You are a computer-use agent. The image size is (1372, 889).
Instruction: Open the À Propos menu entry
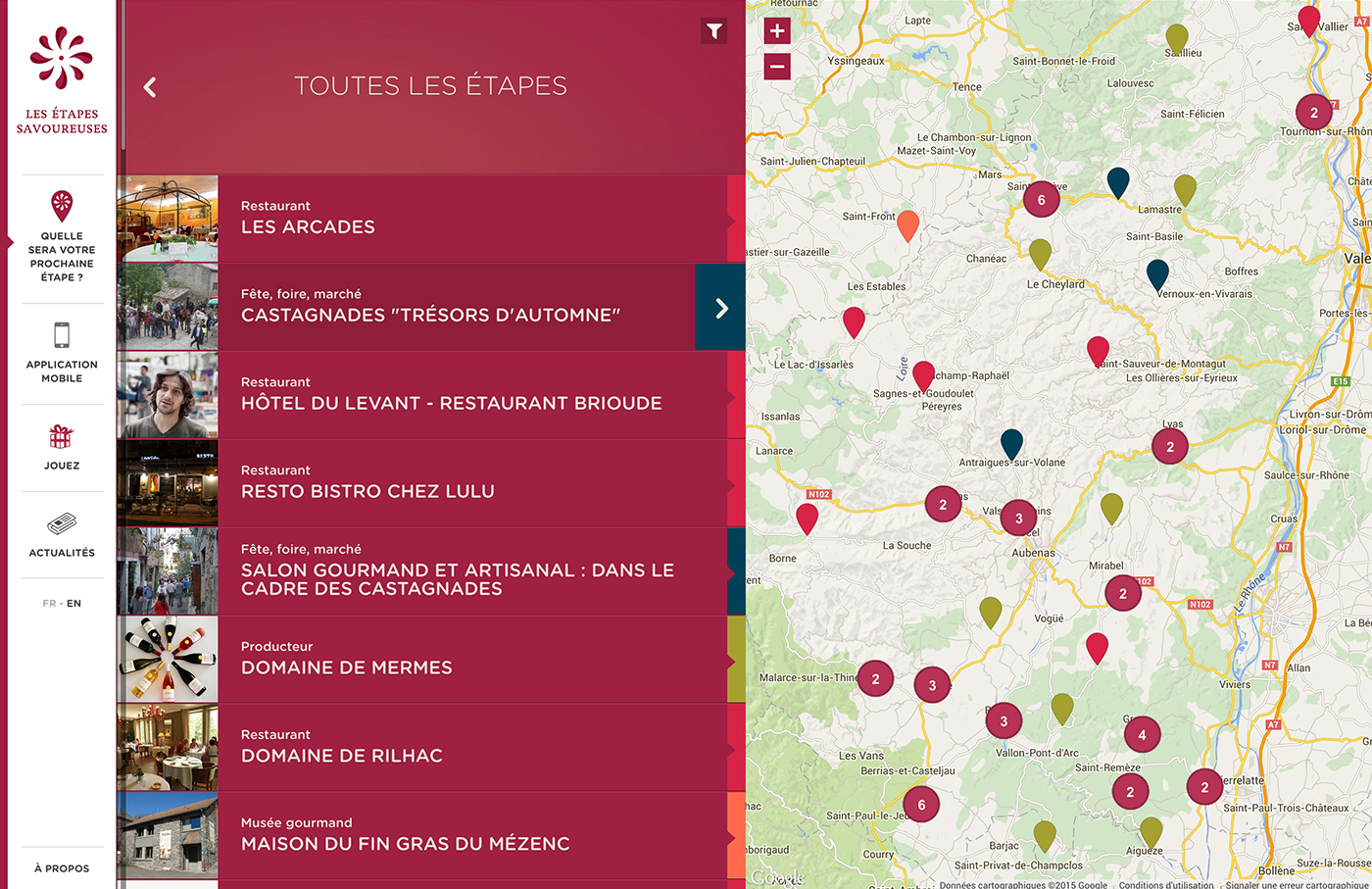coord(62,868)
